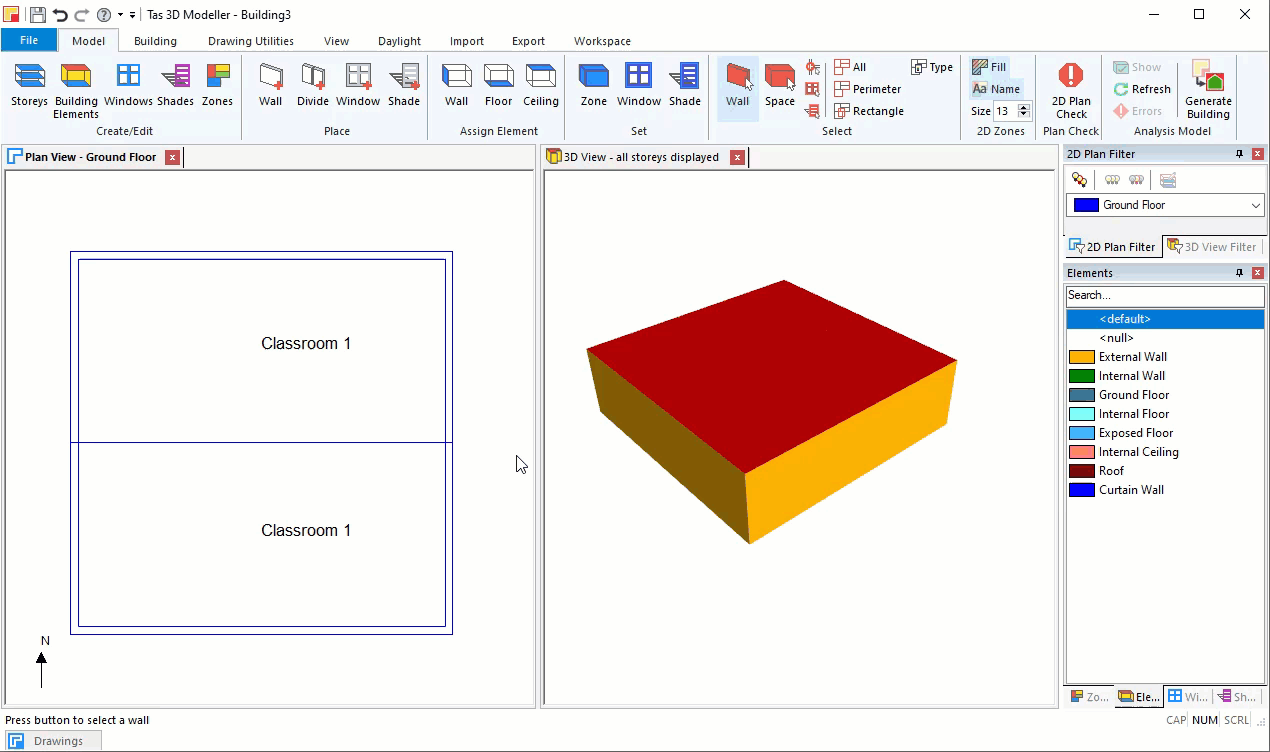Select the Divide placement tool
Image resolution: width=1270 pixels, height=752 pixels.
pos(313,85)
